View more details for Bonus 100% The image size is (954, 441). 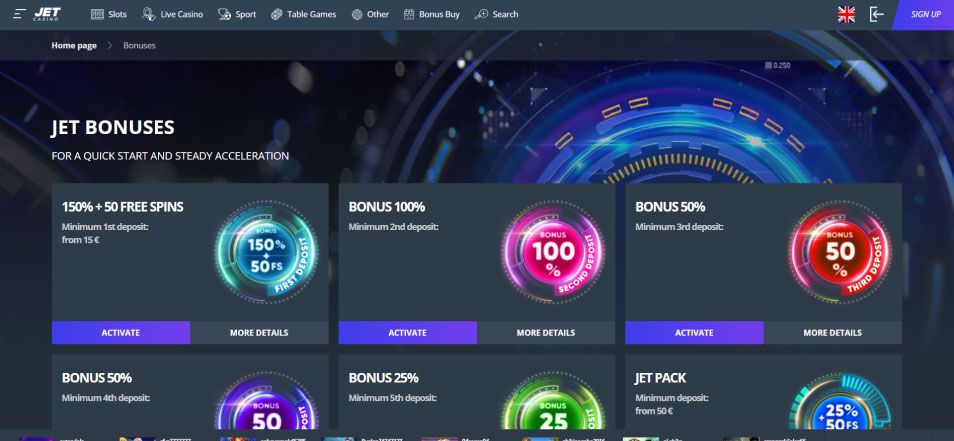pos(546,333)
